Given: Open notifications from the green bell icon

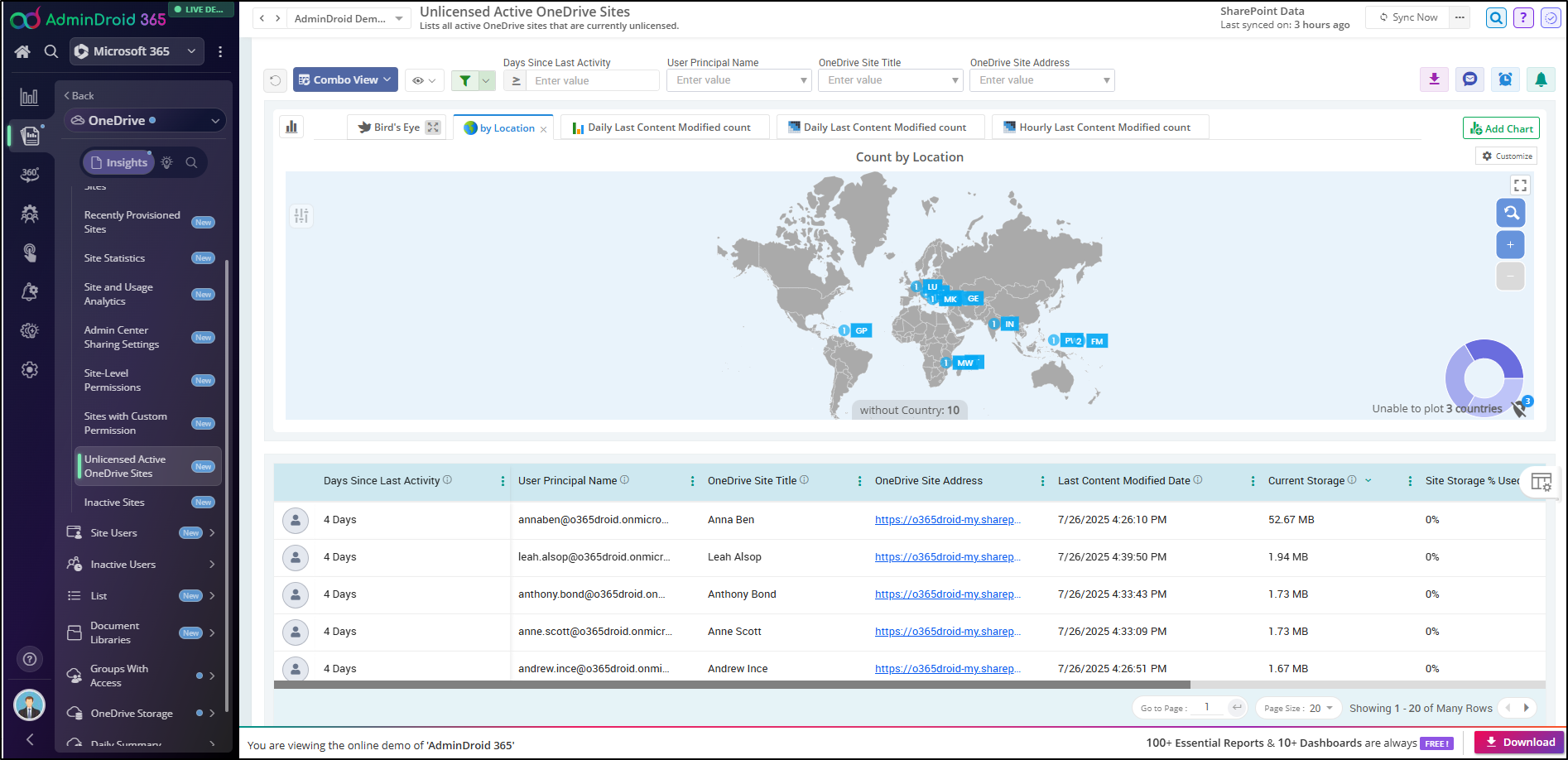Looking at the screenshot, I should [x=1541, y=79].
